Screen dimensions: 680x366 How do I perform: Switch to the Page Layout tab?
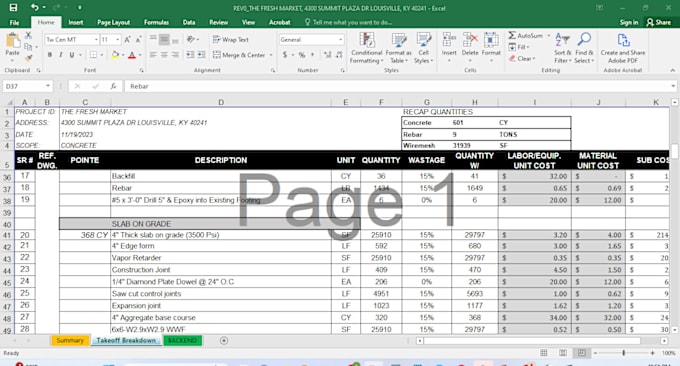pos(113,22)
